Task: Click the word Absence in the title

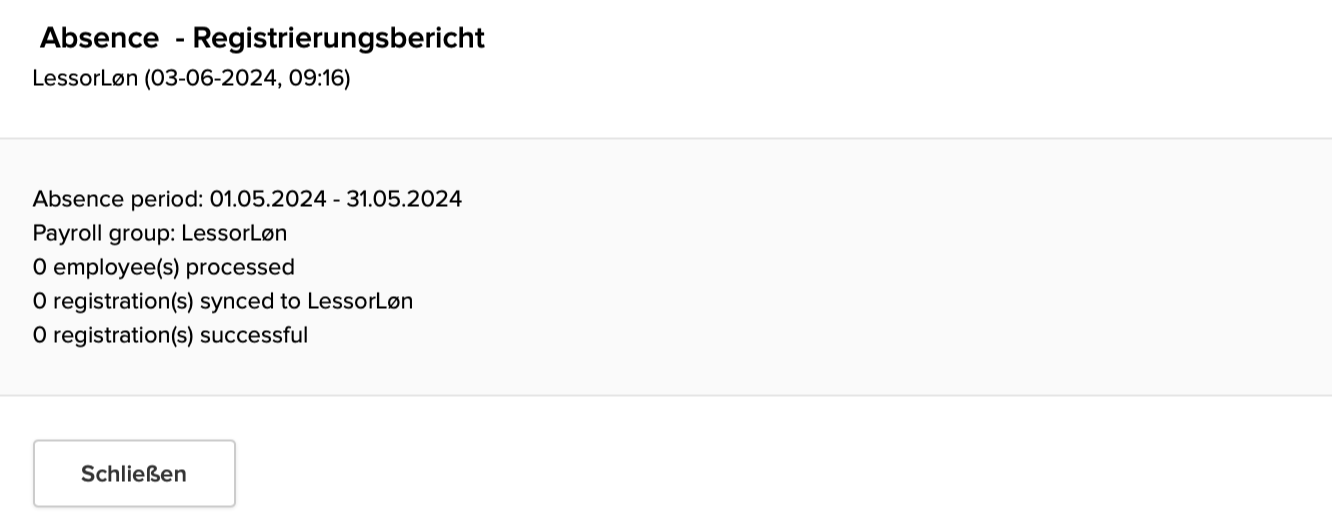Action: (99, 38)
